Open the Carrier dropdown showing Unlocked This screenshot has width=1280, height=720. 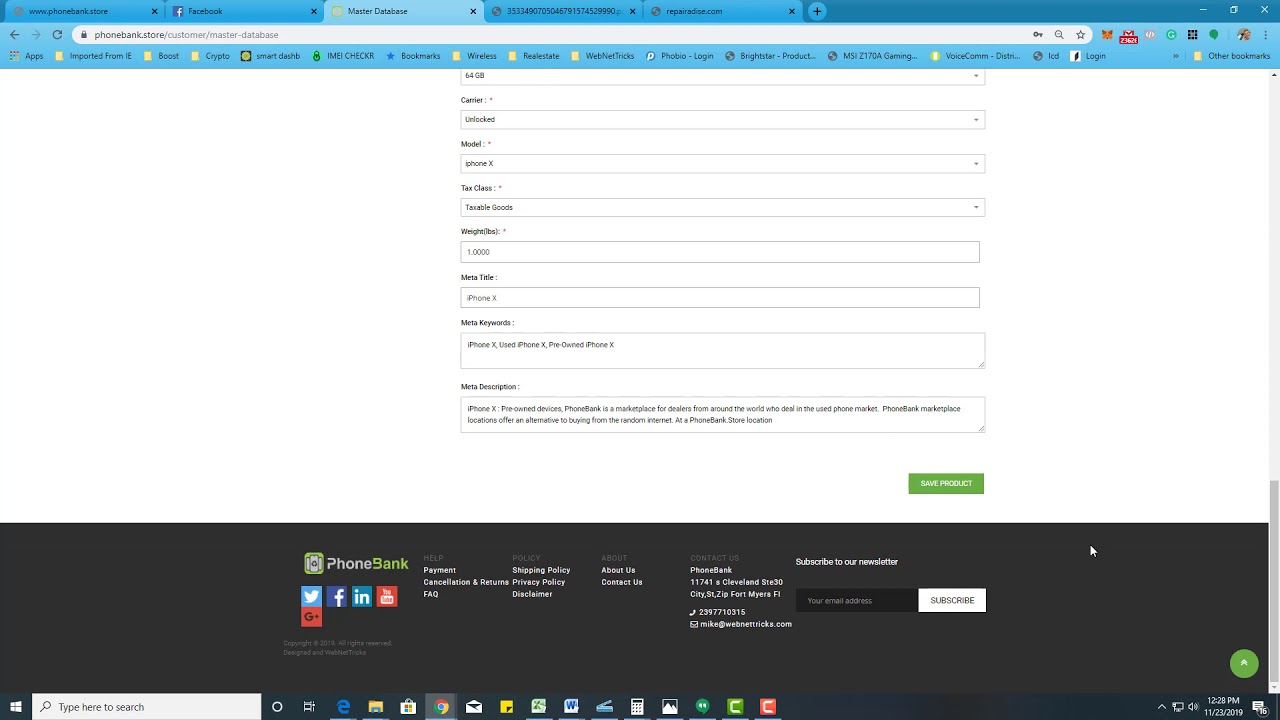click(x=723, y=120)
